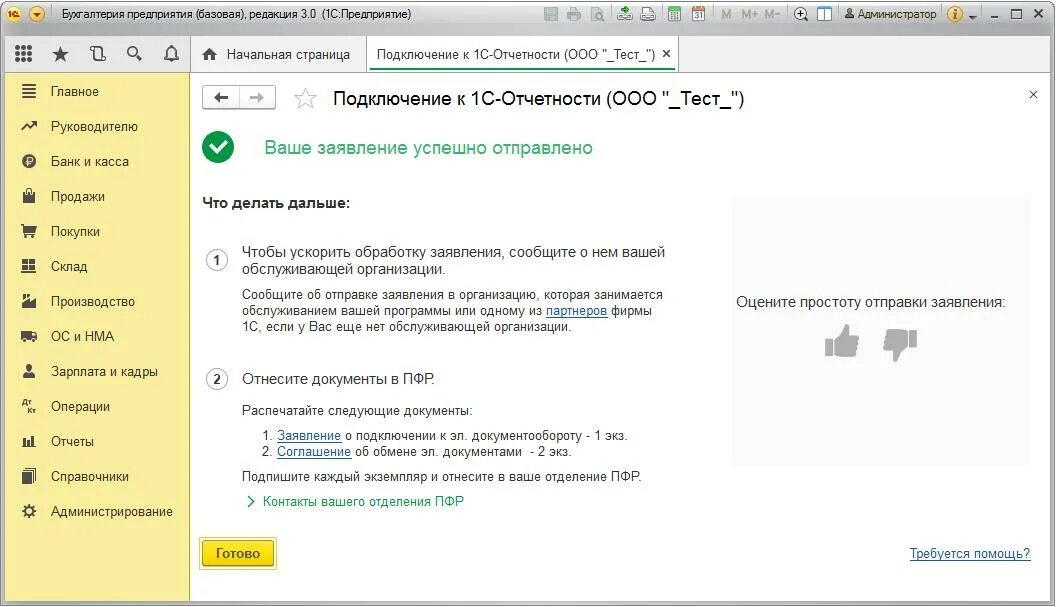This screenshot has width=1056, height=607.
Task: Open notifications via the bell icon
Action: [x=171, y=53]
